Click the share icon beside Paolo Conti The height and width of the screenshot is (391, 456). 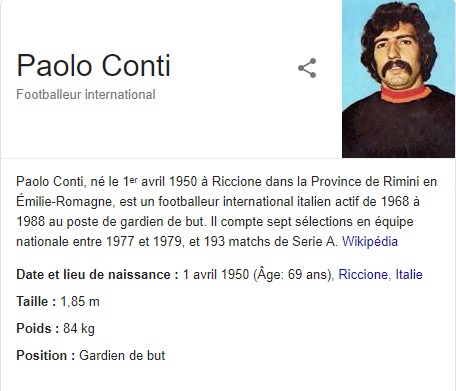[307, 68]
